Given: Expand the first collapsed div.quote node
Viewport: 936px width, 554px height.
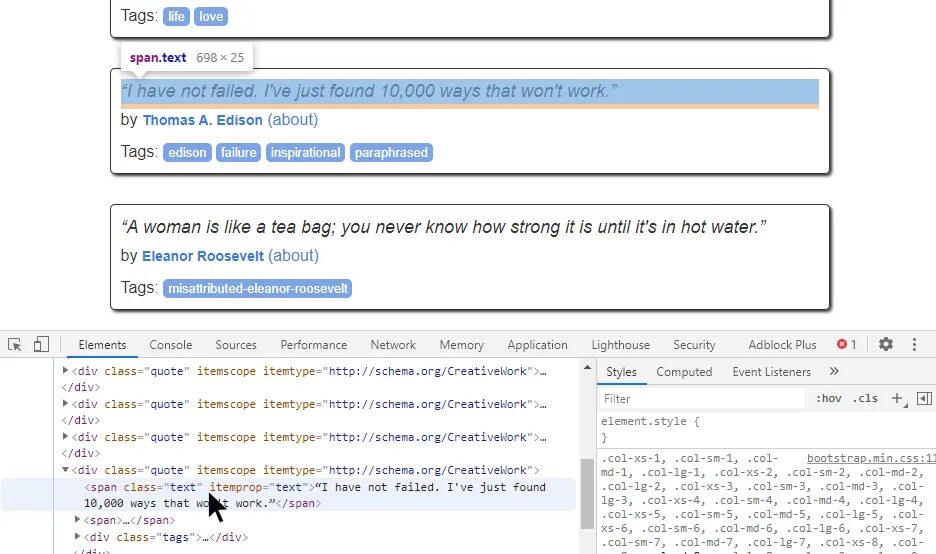Looking at the screenshot, I should (65, 370).
